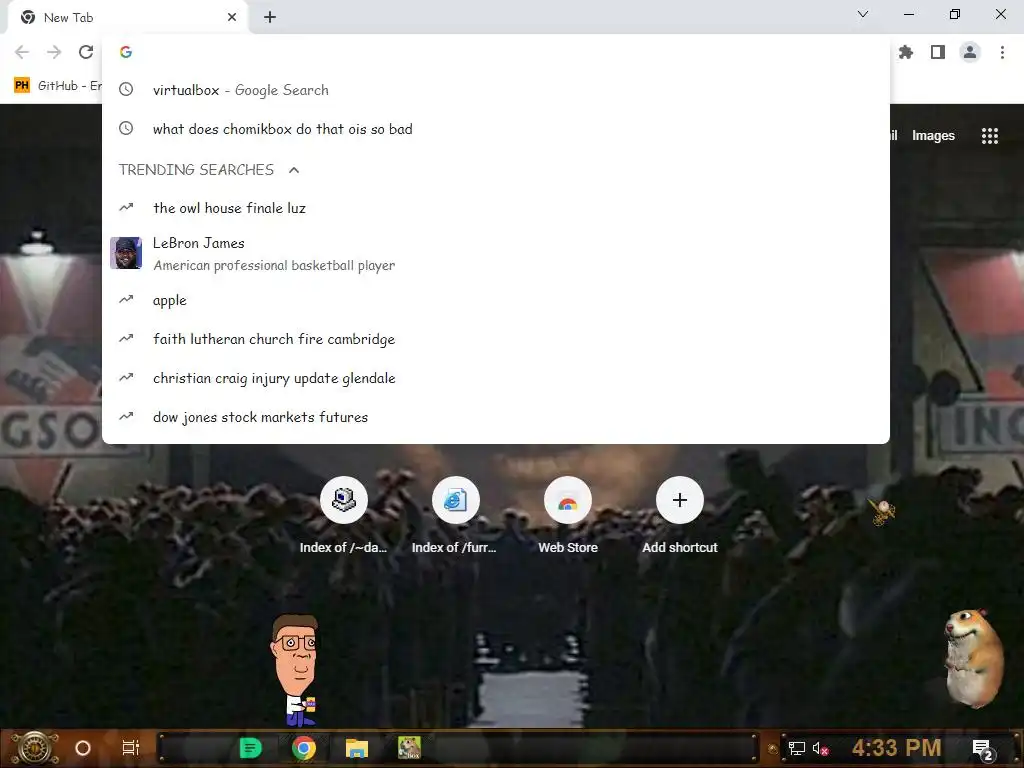Open the GitHub bookmark
The height and width of the screenshot is (768, 1024).
pyautogui.click(x=57, y=86)
